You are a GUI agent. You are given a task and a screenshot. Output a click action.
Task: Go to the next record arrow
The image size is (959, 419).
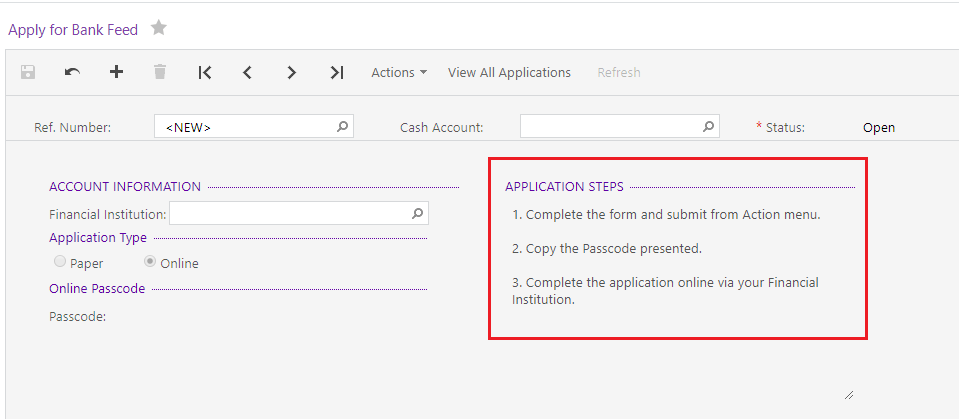click(x=292, y=73)
